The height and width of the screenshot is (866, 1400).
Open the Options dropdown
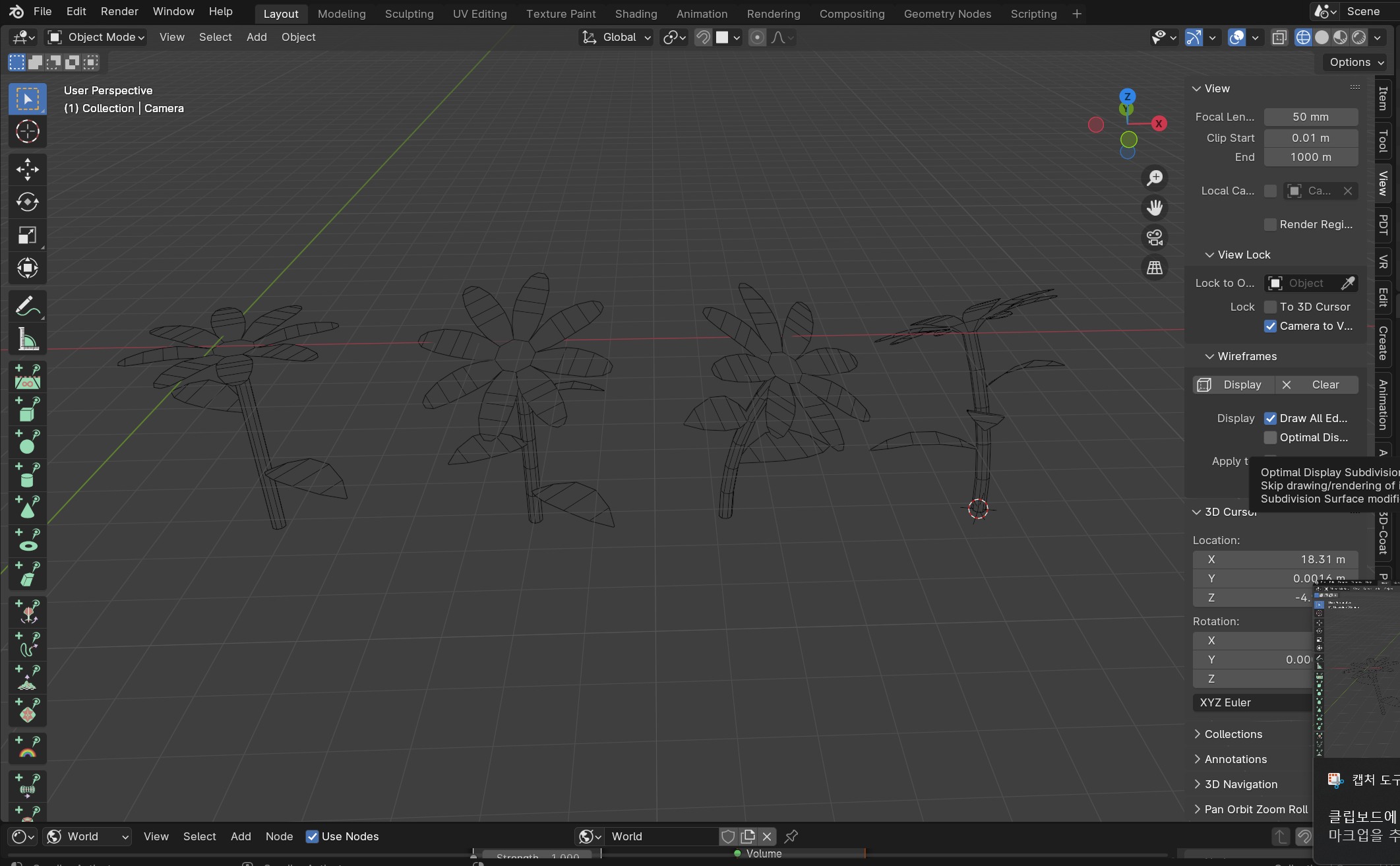point(1355,62)
